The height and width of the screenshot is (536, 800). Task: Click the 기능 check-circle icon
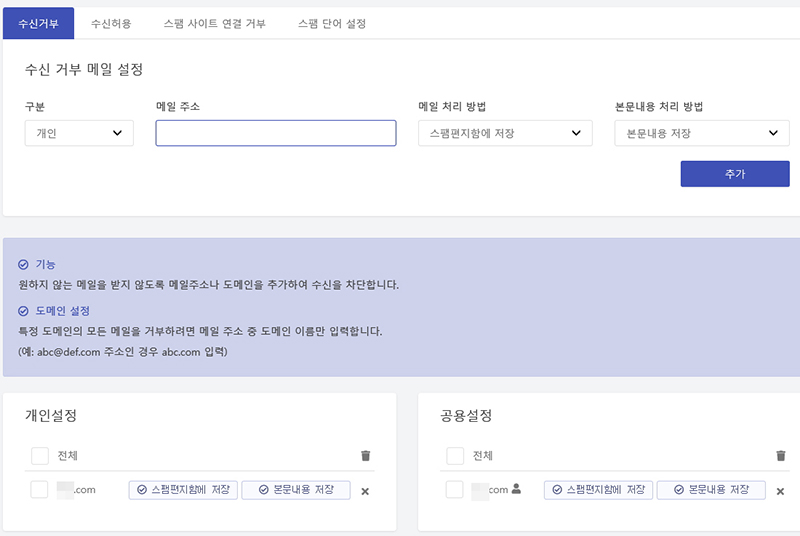(24, 265)
